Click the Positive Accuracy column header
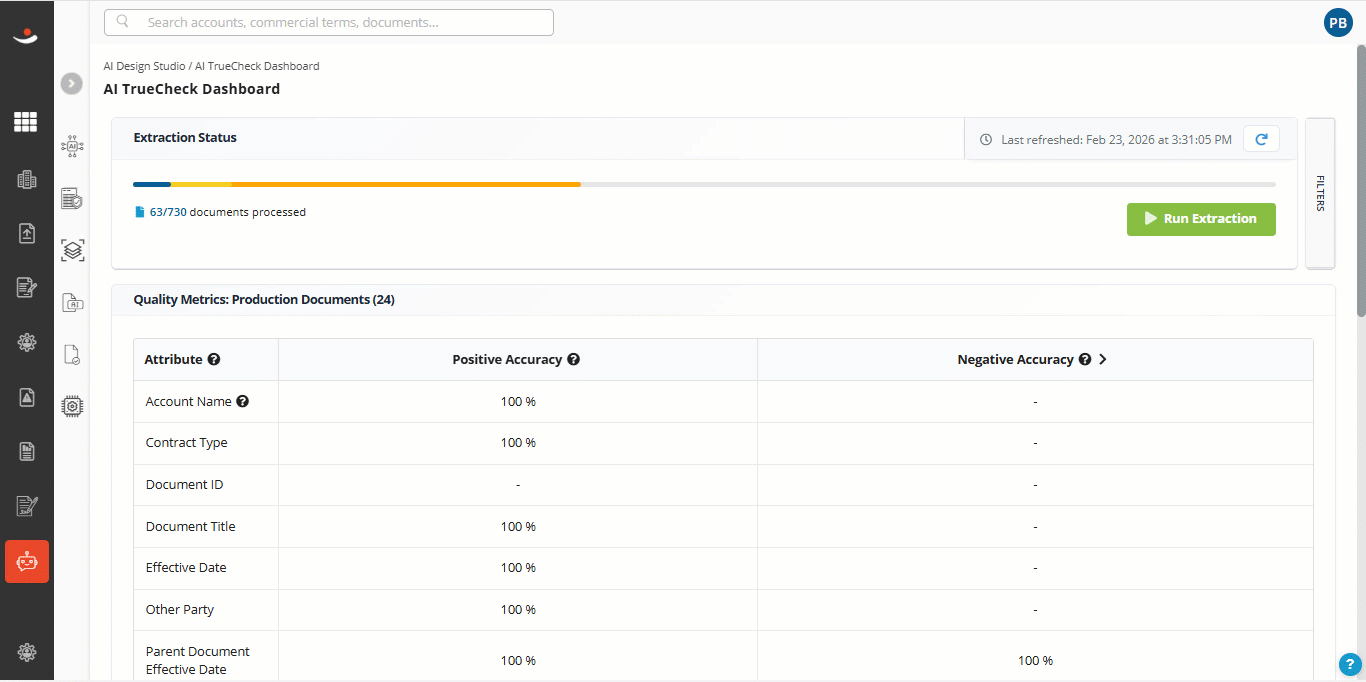The height and width of the screenshot is (682, 1366). (x=518, y=359)
